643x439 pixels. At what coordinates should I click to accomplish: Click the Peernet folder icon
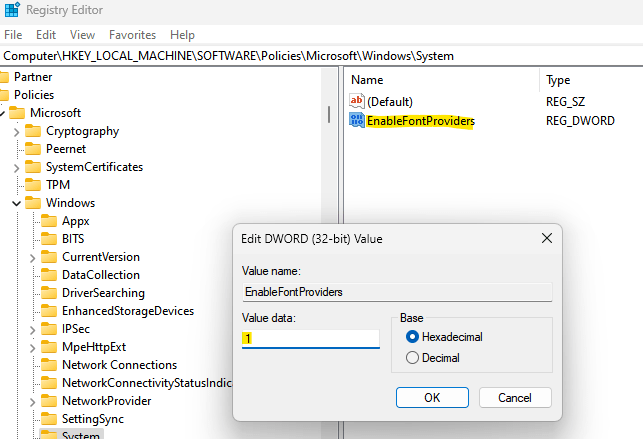coord(33,149)
